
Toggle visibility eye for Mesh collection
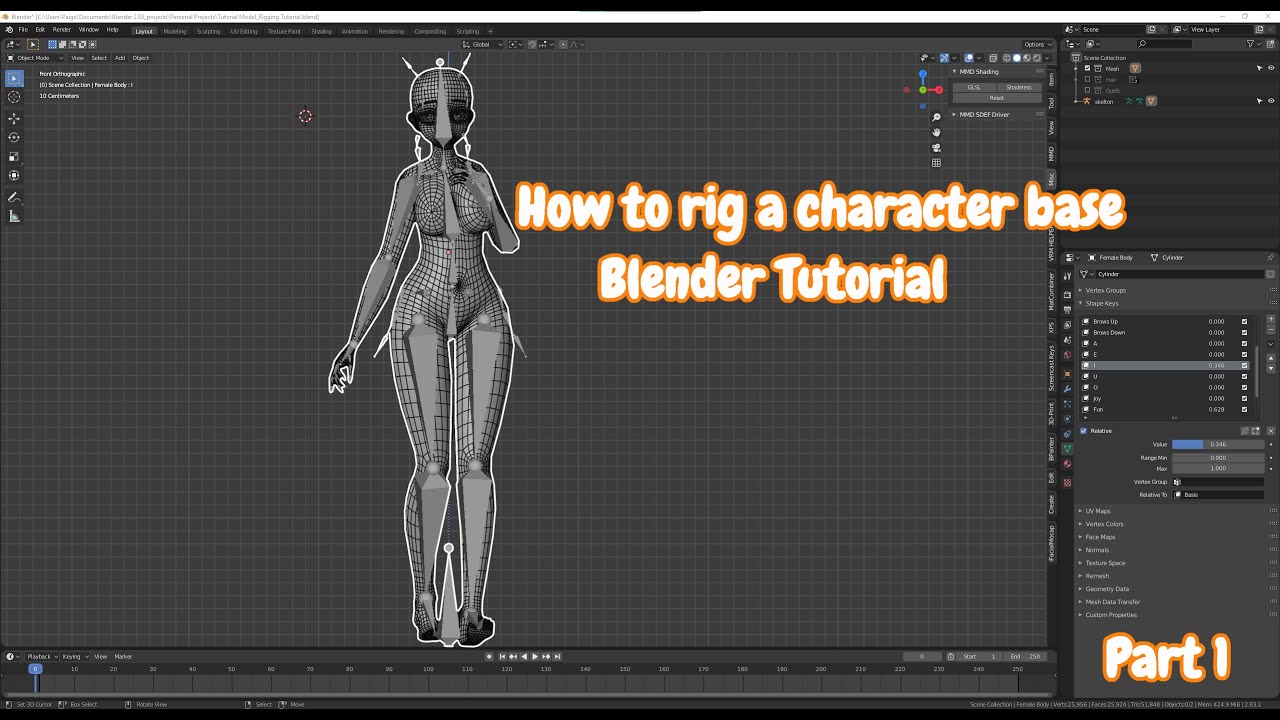[x=1271, y=68]
